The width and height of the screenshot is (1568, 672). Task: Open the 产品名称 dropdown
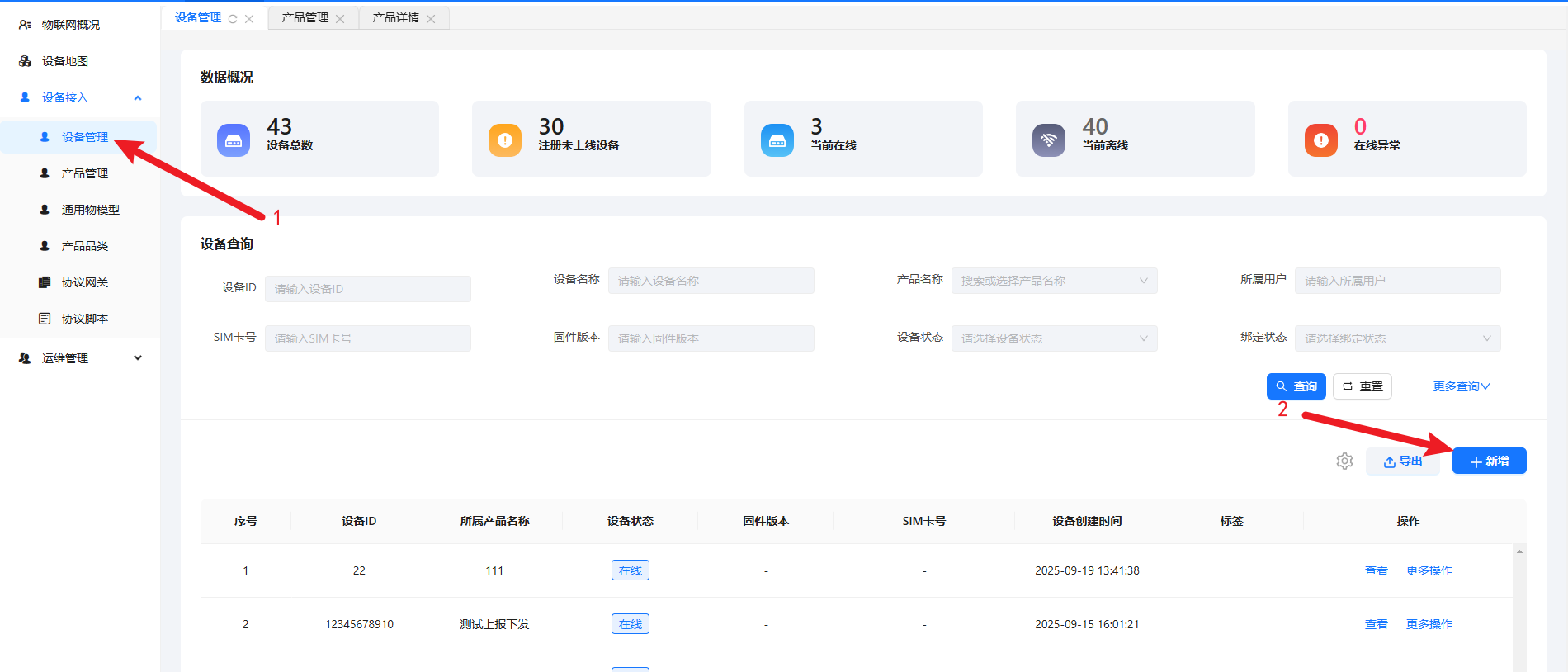pos(1054,281)
